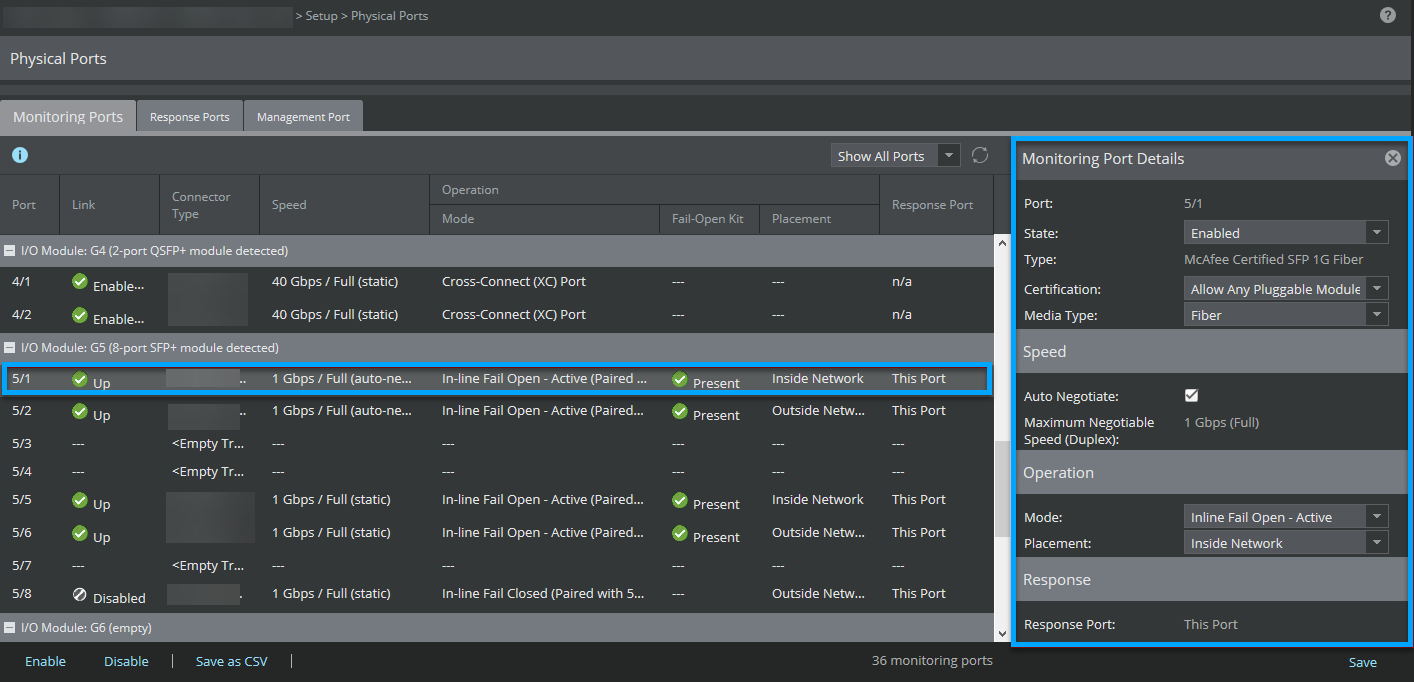The width and height of the screenshot is (1414, 682).
Task: Click the Fail-Open Kit Present icon for port 5/6
Action: click(x=680, y=533)
